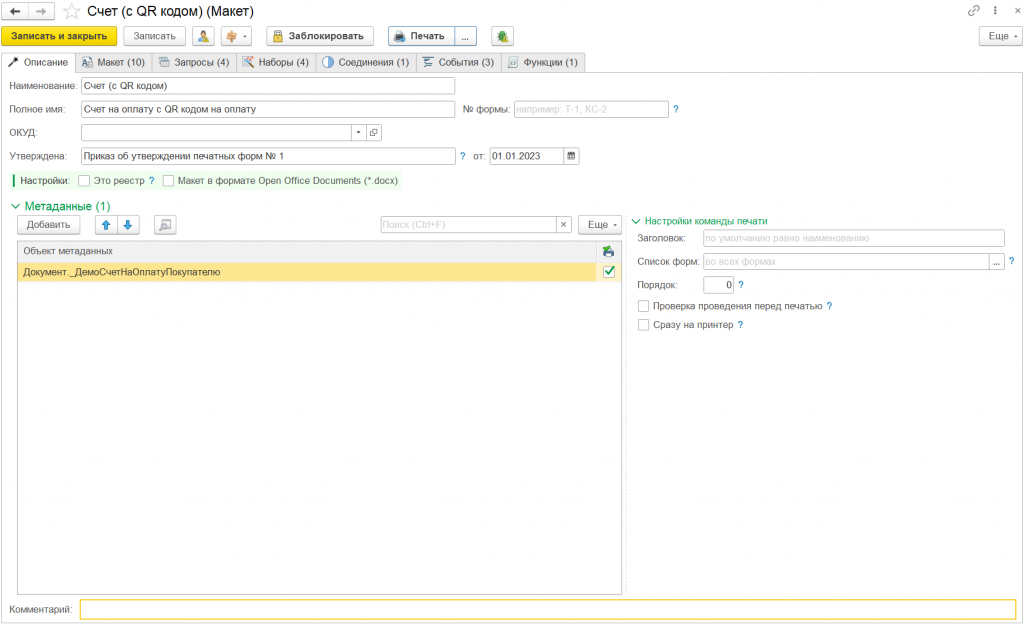The width and height of the screenshot is (1024, 625).
Task: Open the puzzle-piece icon dropdown in toolbar
Action: [x=236, y=36]
